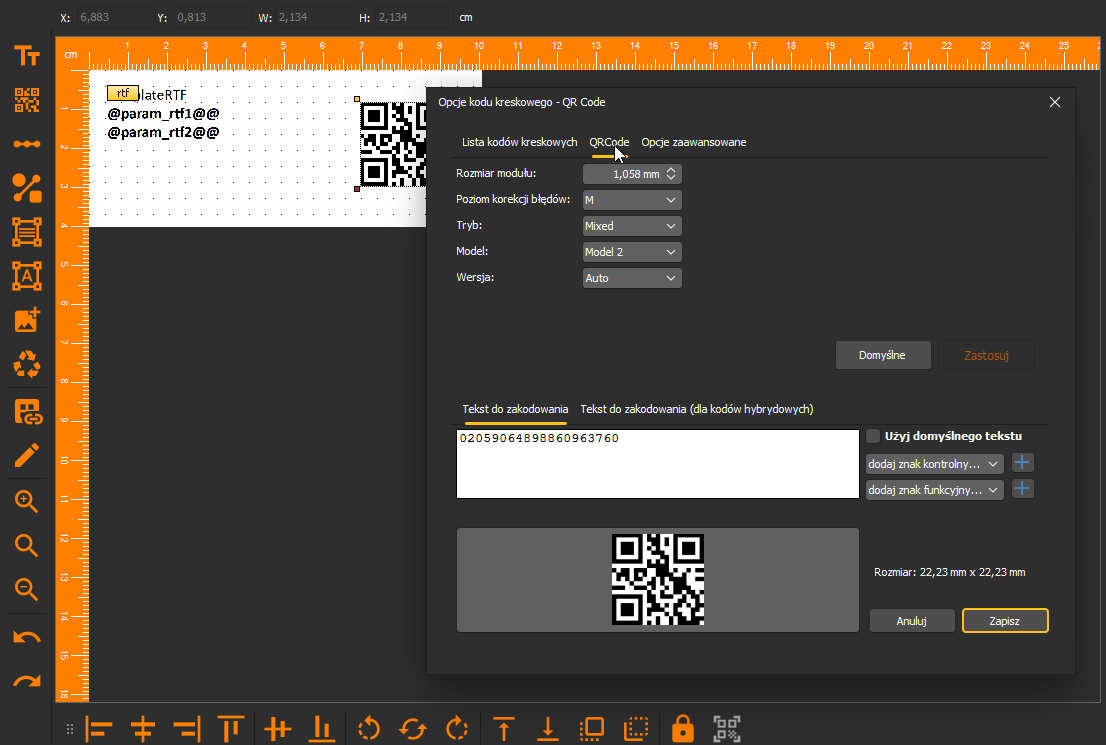Screen dimensions: 1106x745
Task: Rotate the object clockwise
Action: [457, 729]
